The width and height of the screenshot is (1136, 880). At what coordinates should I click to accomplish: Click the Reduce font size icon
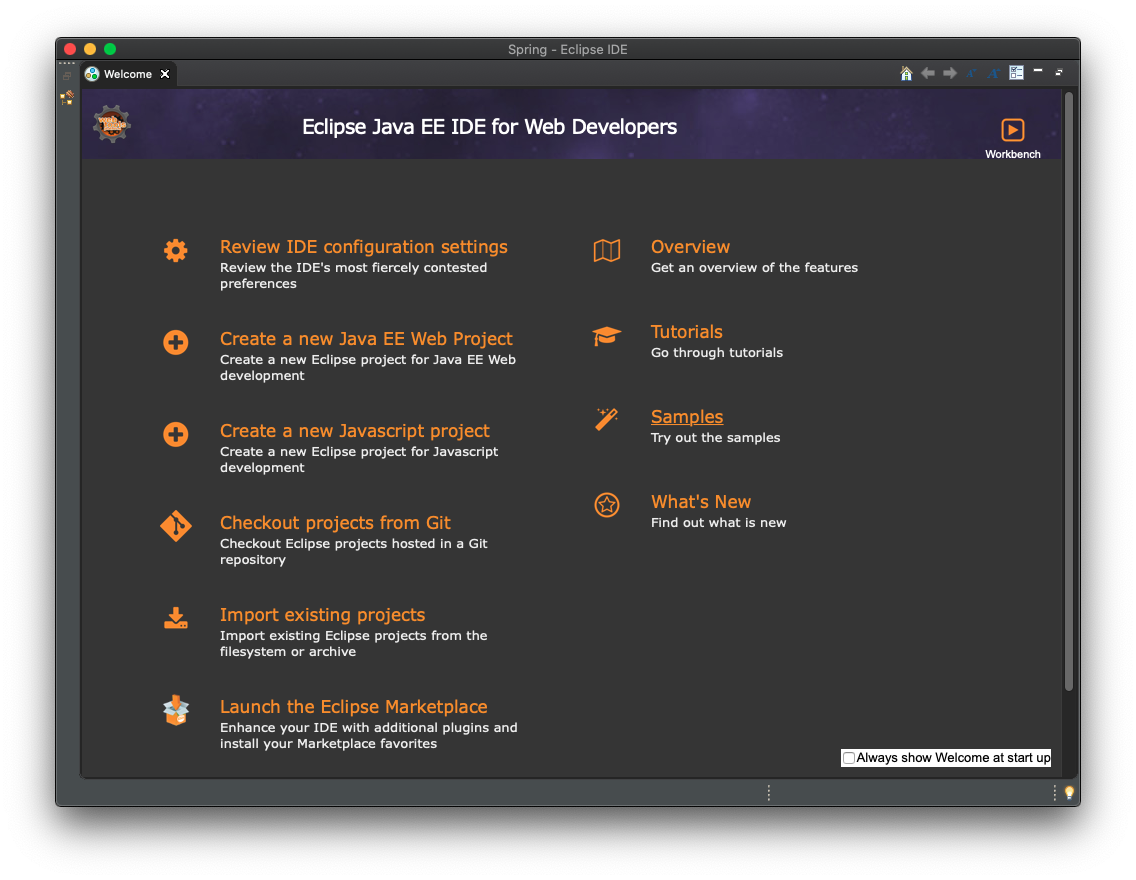click(971, 73)
